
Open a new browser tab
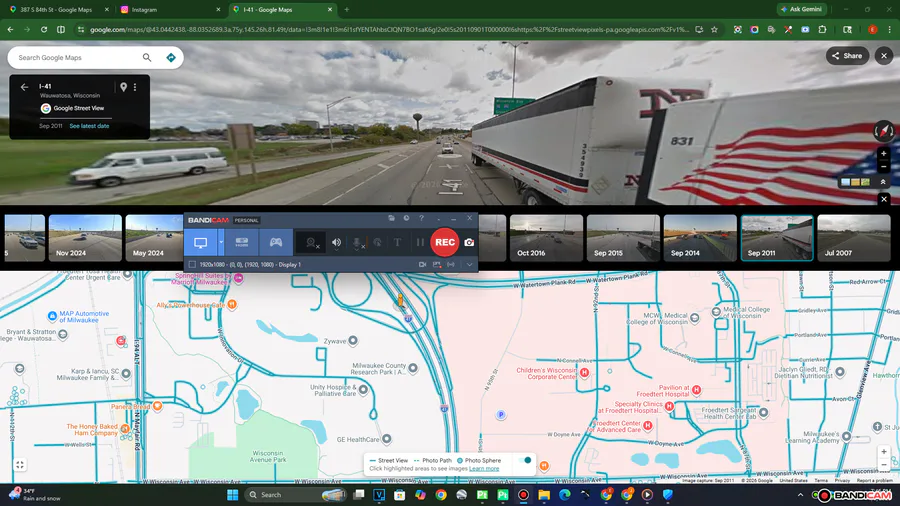click(x=347, y=10)
